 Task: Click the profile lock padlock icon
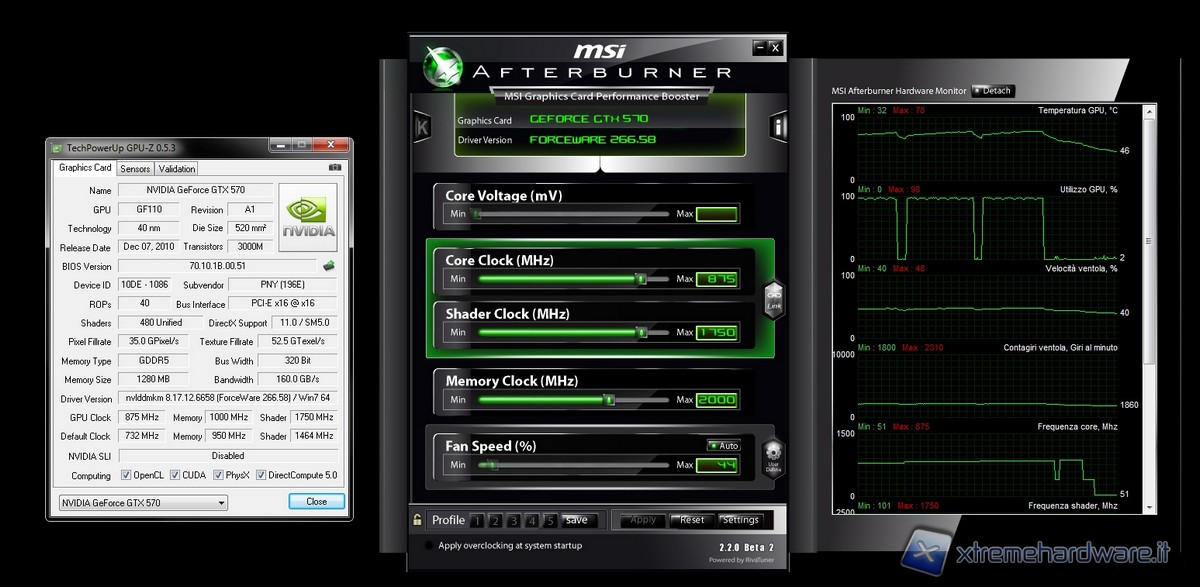[417, 520]
